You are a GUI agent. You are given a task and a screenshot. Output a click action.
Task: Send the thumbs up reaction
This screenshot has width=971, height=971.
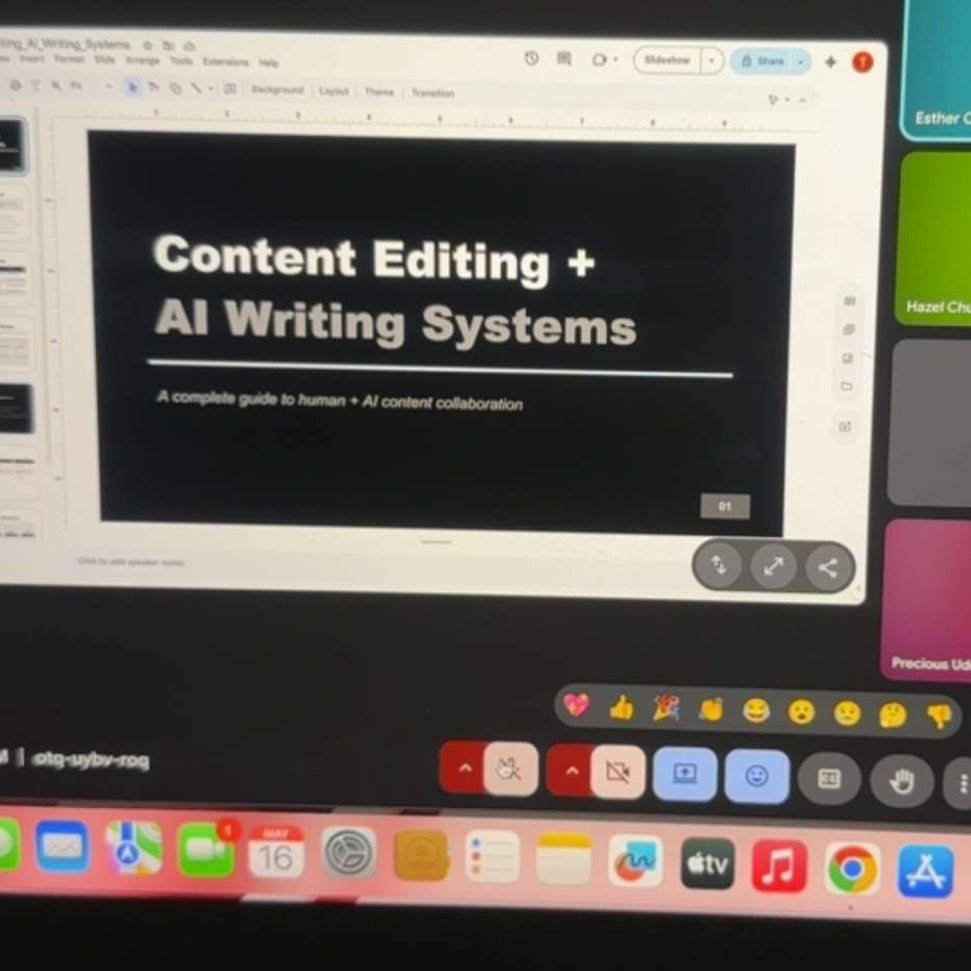click(622, 707)
